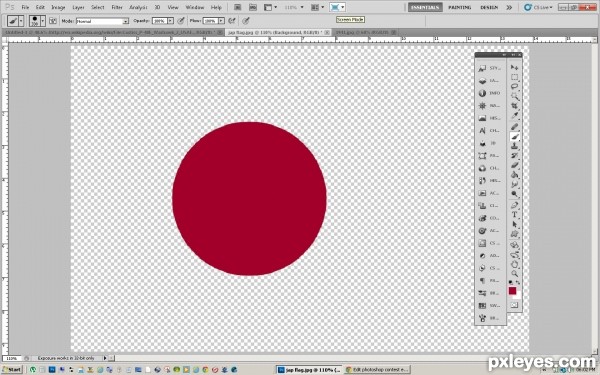600x375 pixels.
Task: Select the Type tool
Action: click(x=514, y=215)
